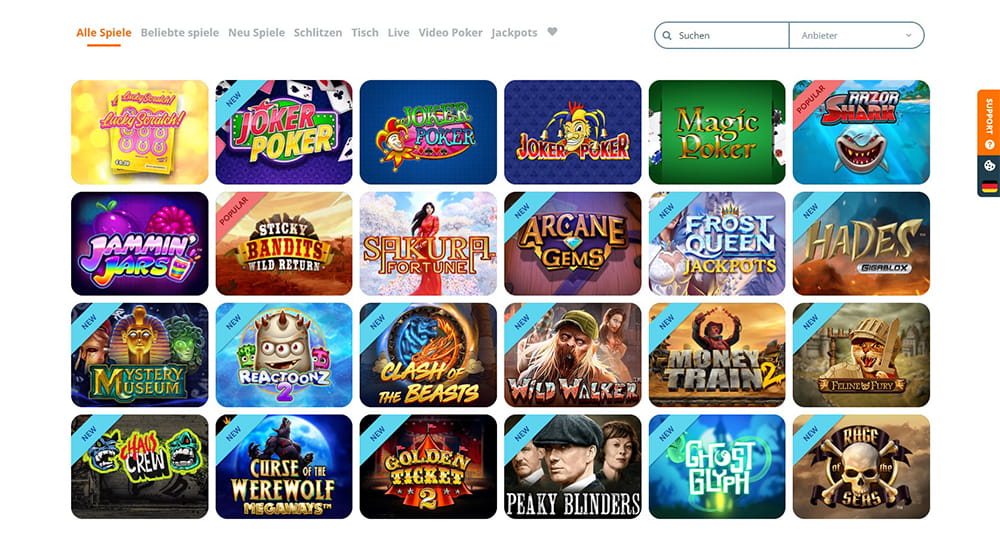Launch the Razor Shark game
Viewport: 1000px width, 553px height.
tap(861, 132)
